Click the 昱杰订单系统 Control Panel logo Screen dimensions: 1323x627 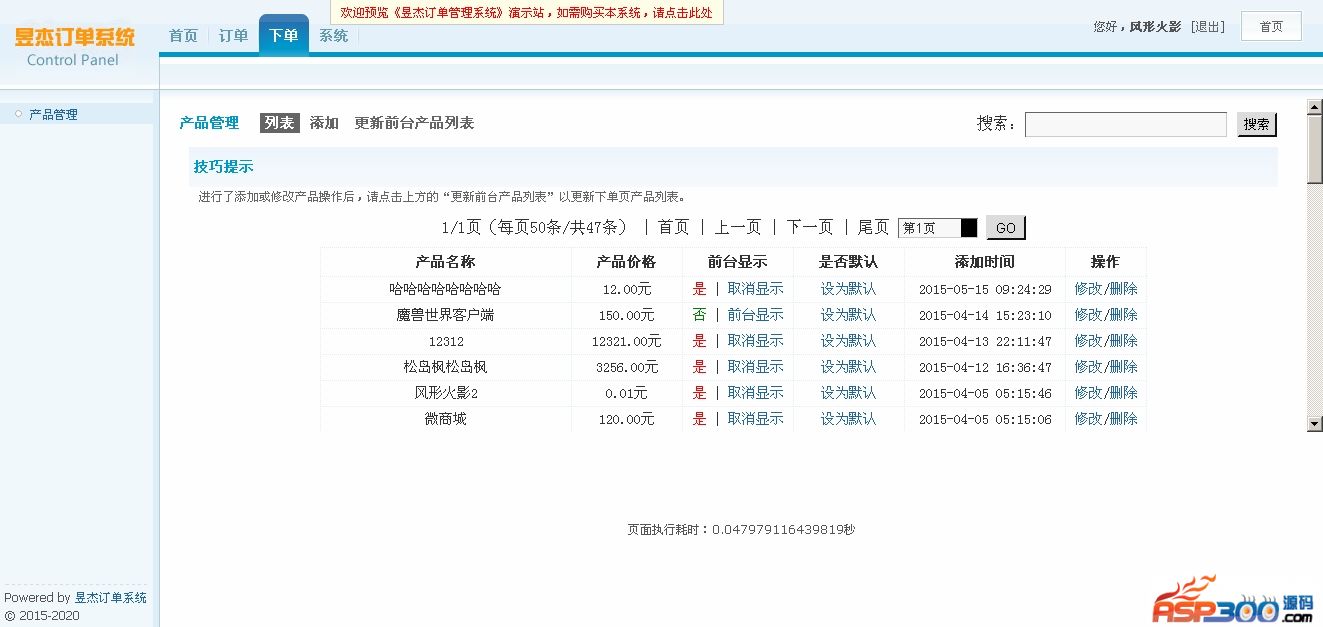(x=75, y=46)
